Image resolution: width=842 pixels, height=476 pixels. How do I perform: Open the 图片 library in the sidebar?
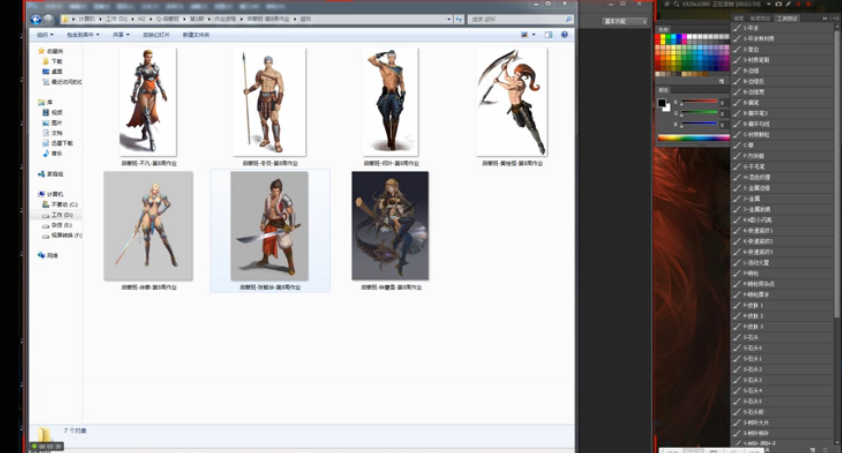tap(53, 123)
